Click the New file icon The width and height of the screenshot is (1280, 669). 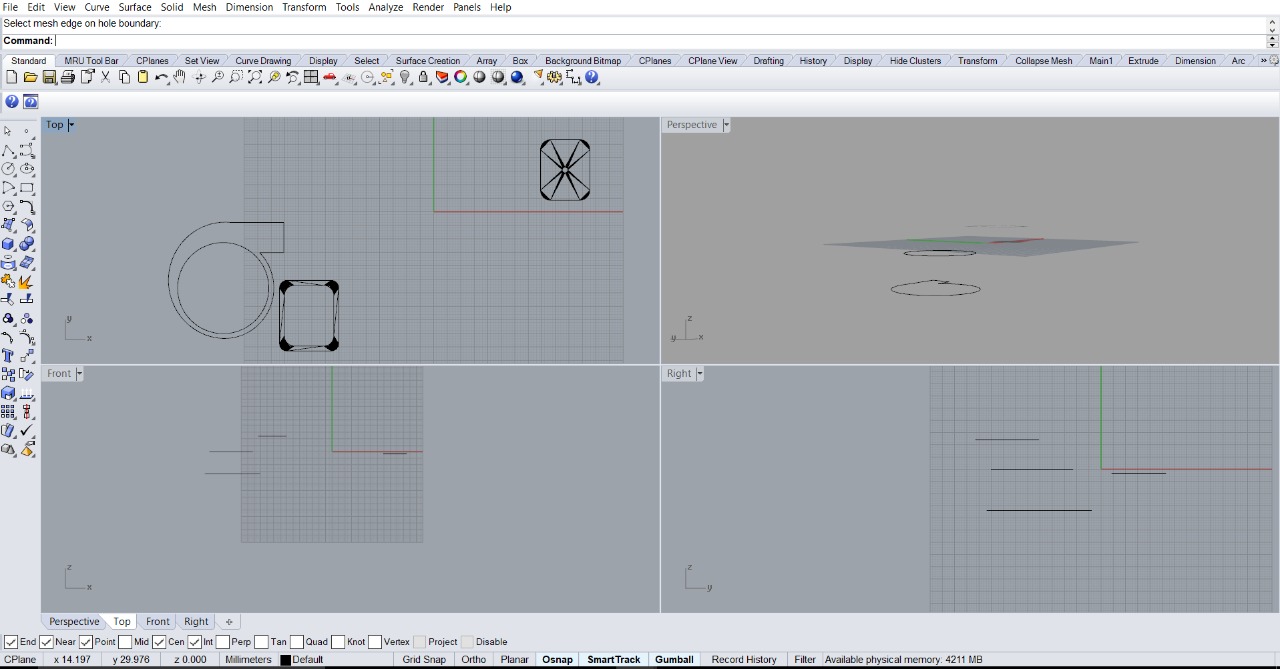[x=11, y=77]
